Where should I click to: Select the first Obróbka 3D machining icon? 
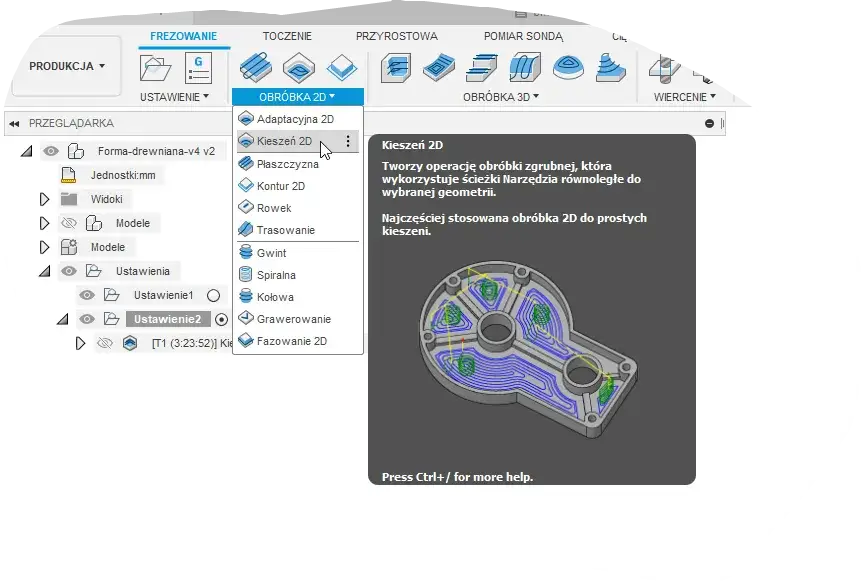(x=395, y=66)
